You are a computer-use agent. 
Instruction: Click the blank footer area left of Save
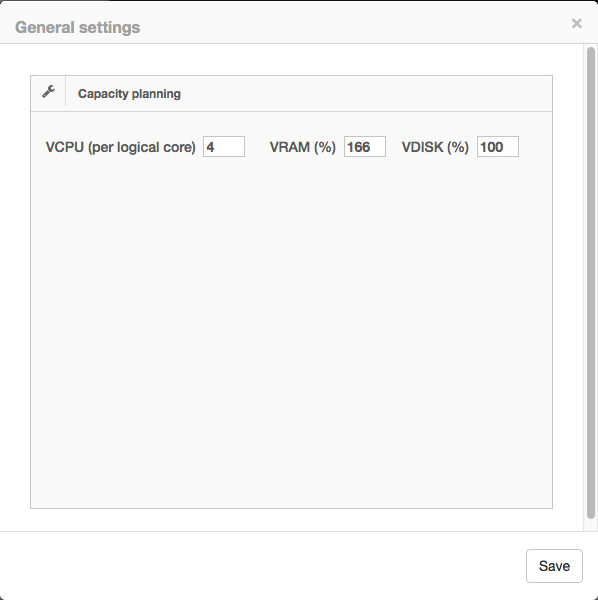(260, 566)
